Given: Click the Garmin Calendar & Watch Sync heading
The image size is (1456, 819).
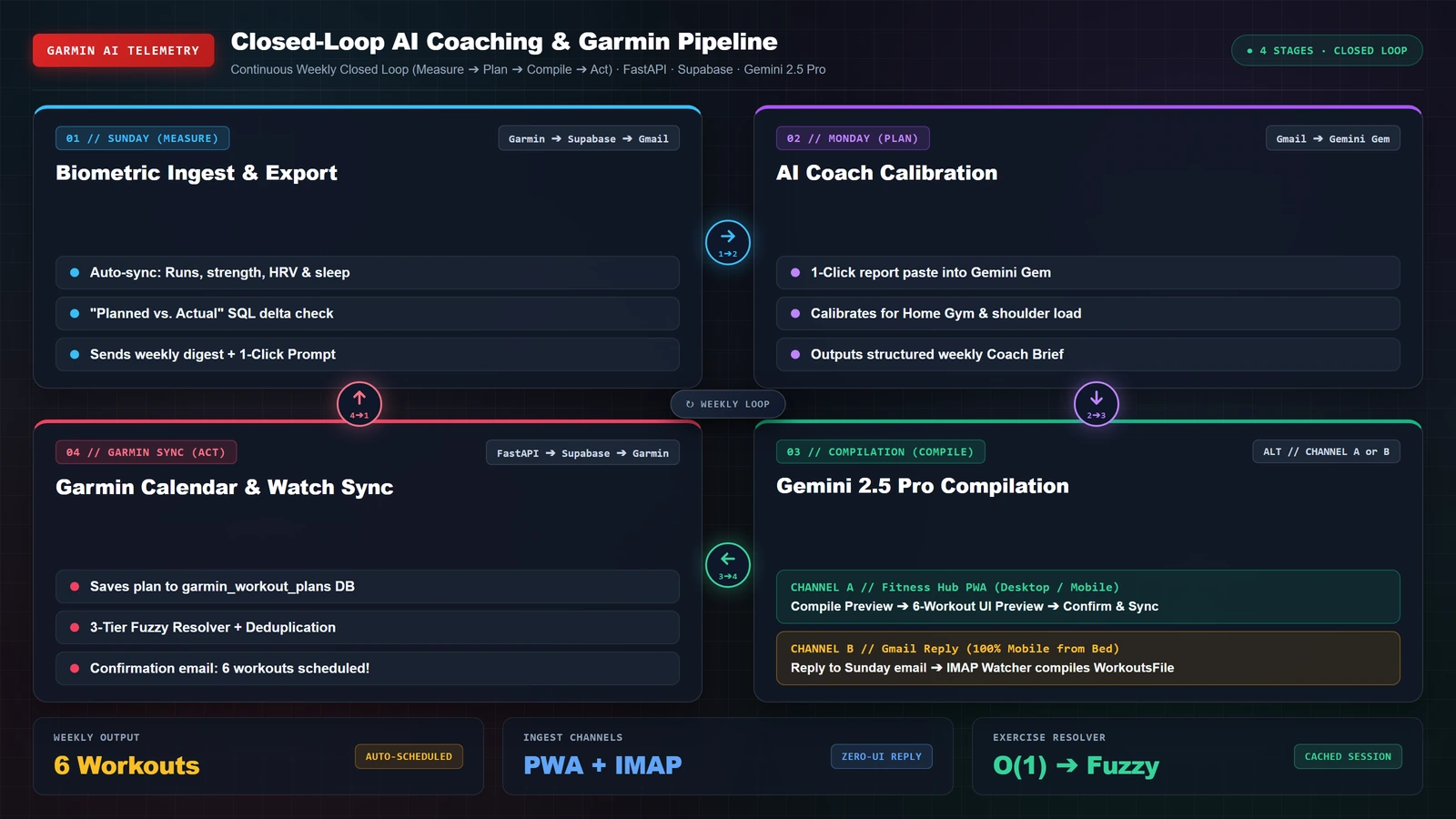Looking at the screenshot, I should 225,487.
